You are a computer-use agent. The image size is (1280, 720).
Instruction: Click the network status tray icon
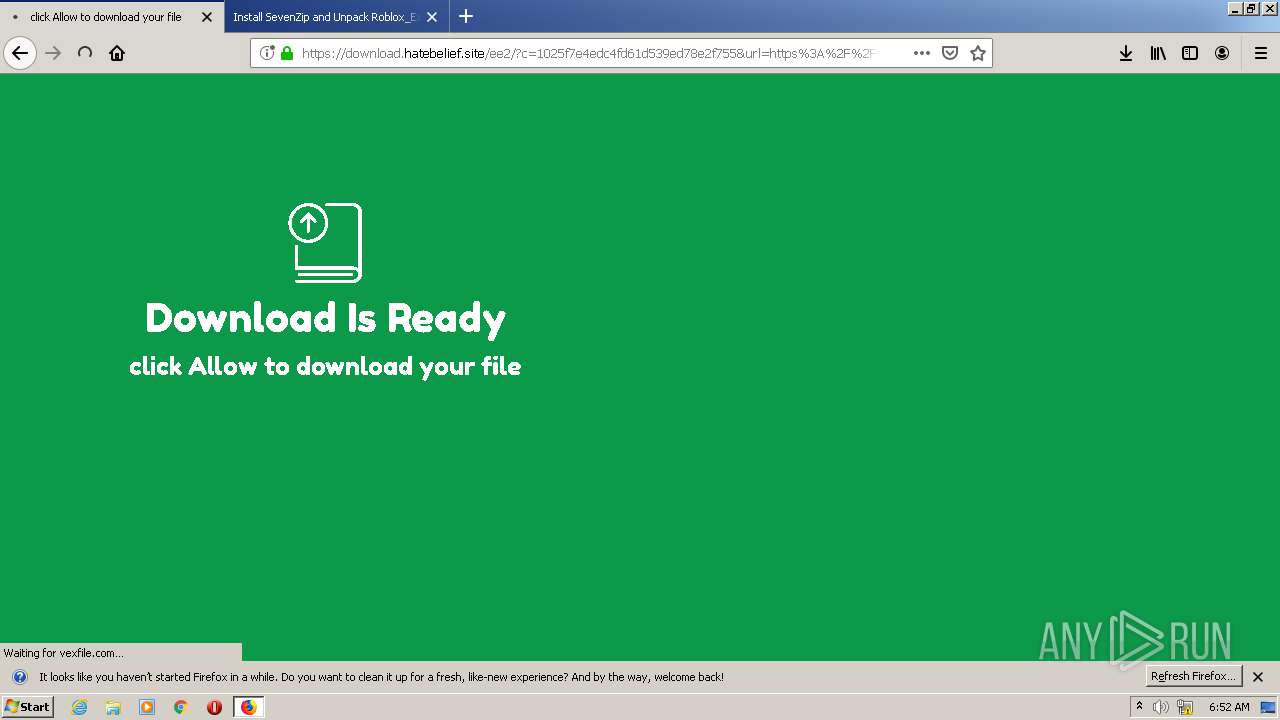point(1185,707)
